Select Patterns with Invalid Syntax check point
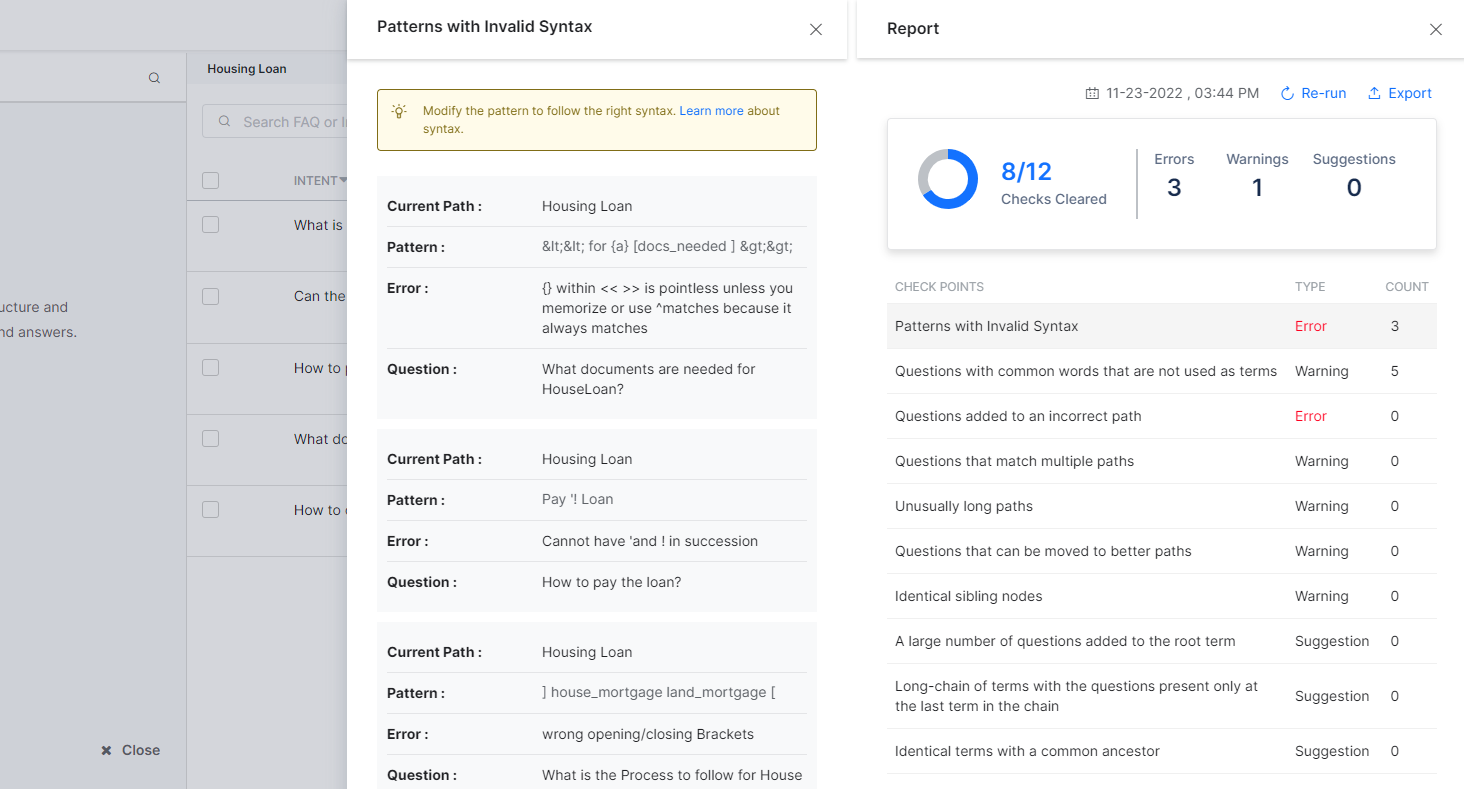 [986, 326]
